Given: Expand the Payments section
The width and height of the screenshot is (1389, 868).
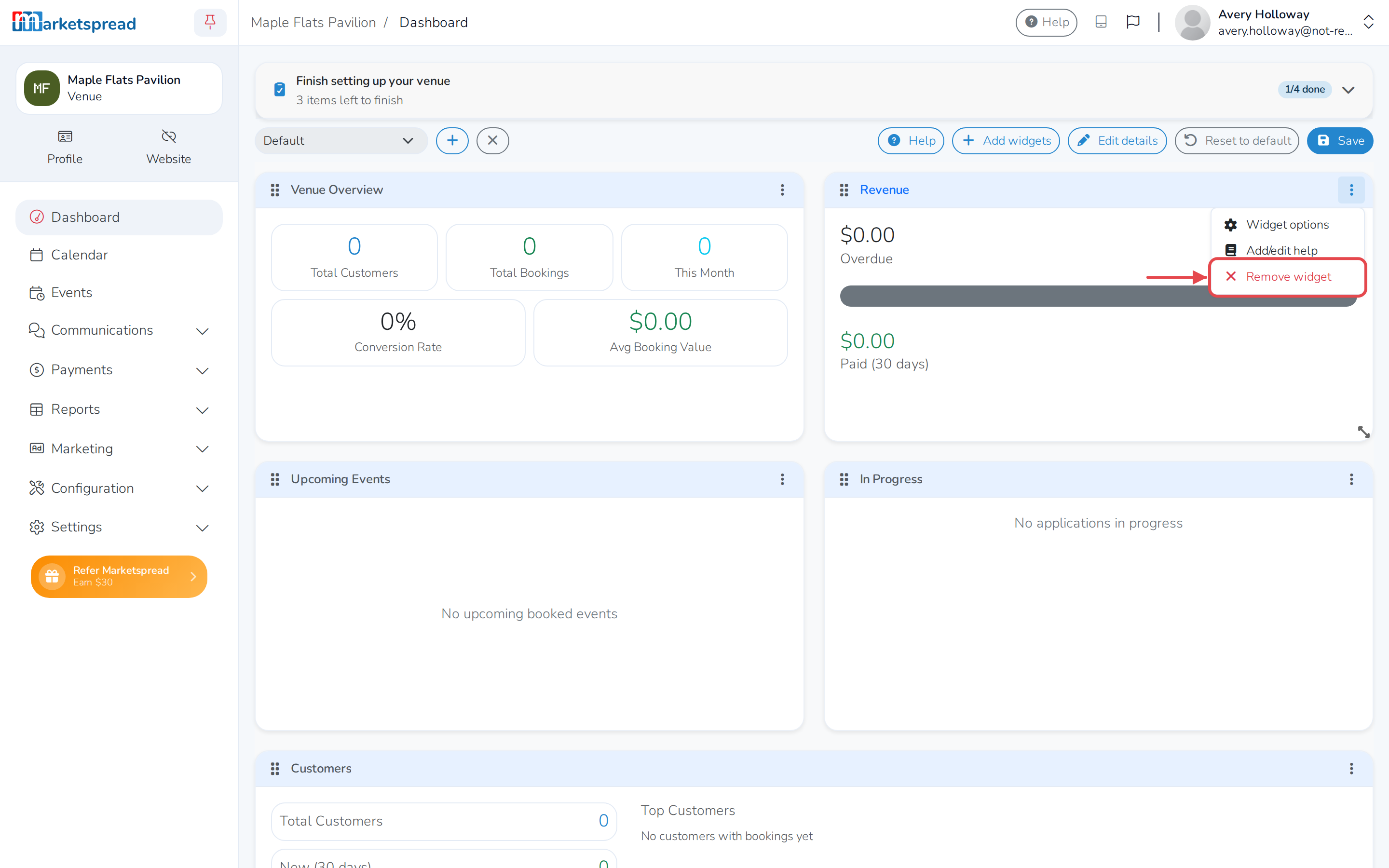Looking at the screenshot, I should click(119, 370).
